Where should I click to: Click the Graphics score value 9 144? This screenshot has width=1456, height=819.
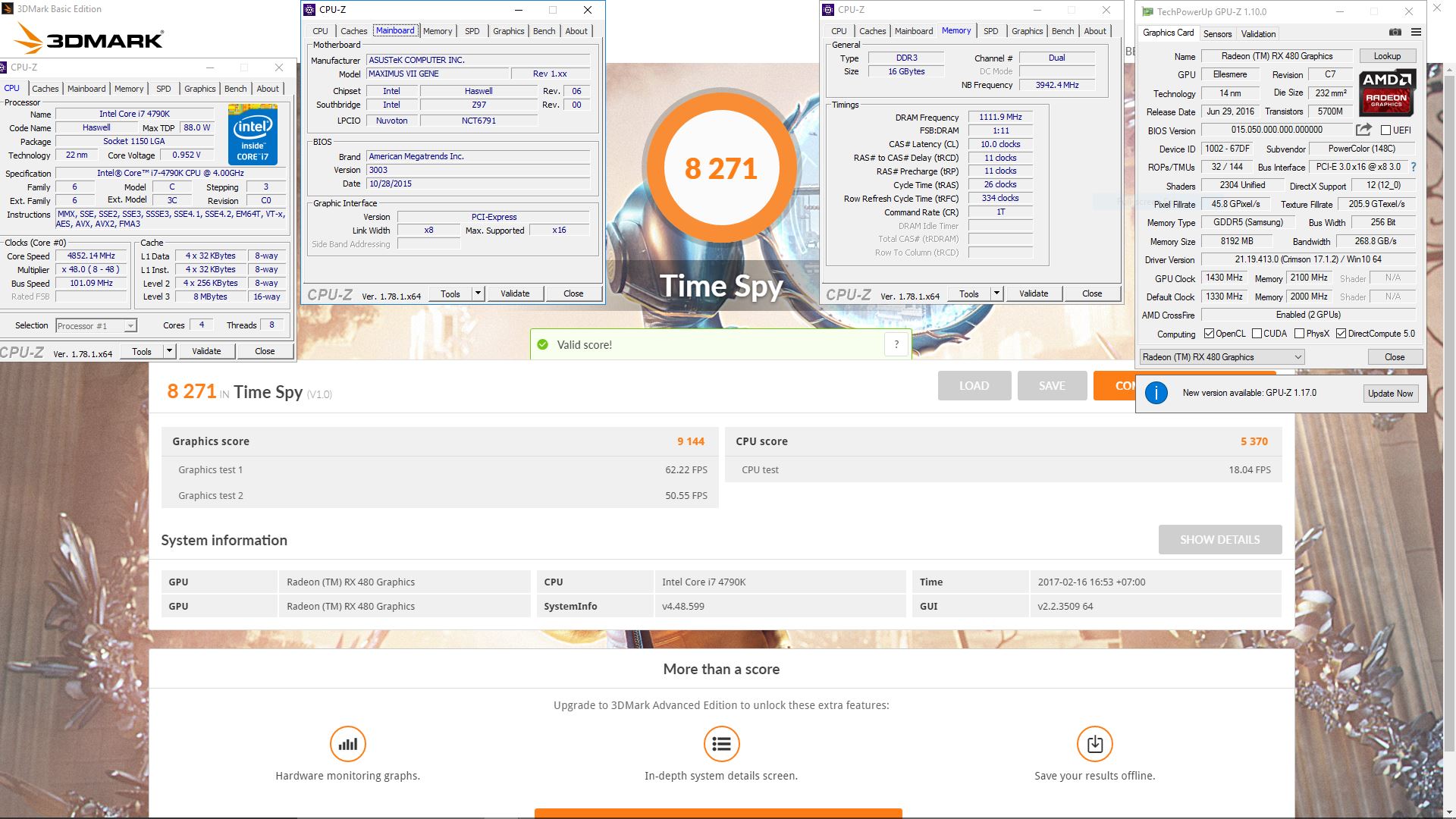pos(691,441)
